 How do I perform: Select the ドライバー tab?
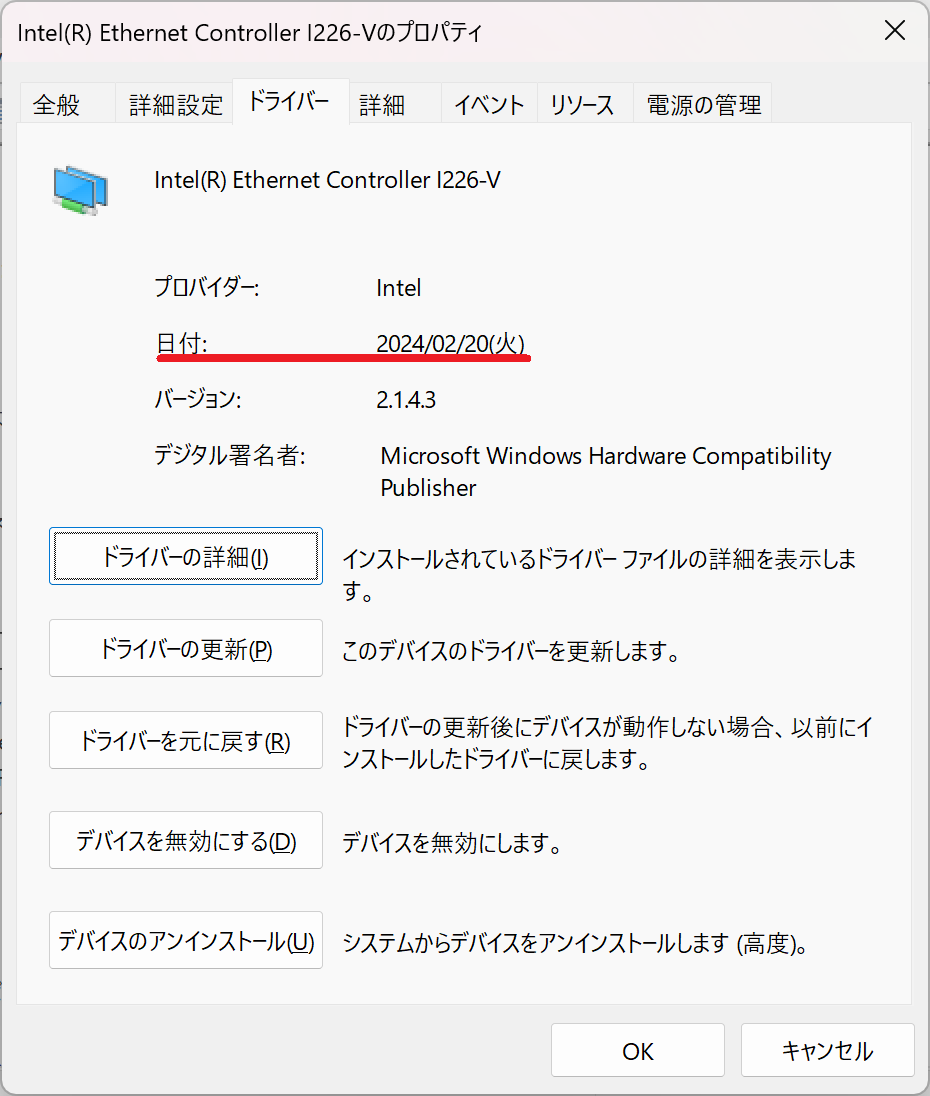291,101
